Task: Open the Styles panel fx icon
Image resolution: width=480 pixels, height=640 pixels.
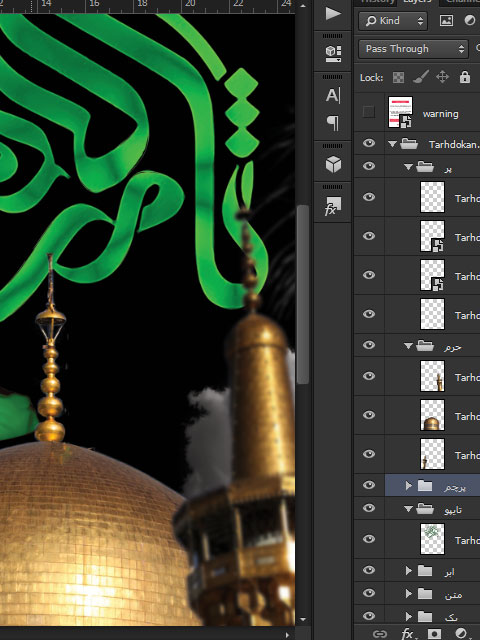Action: pos(333,206)
